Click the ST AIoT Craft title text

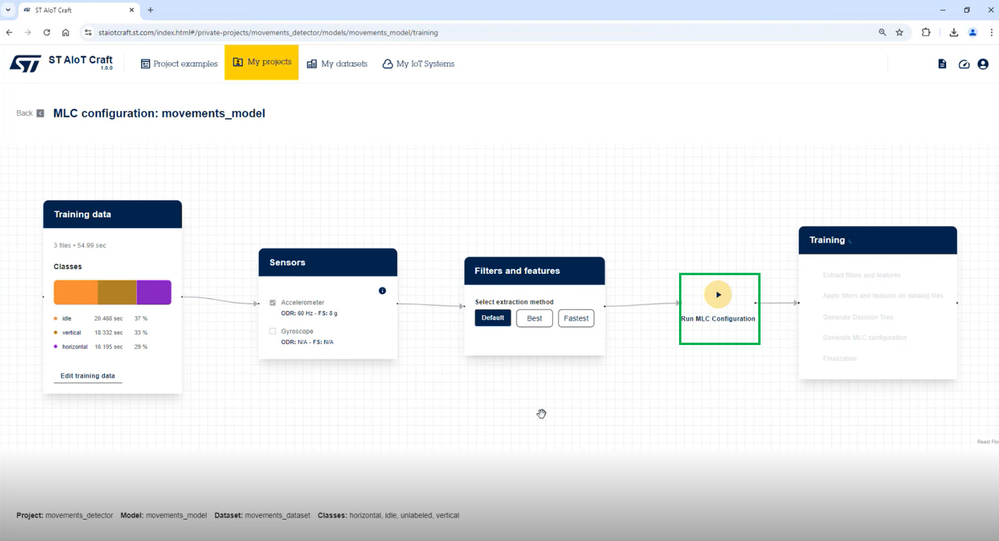tap(80, 60)
